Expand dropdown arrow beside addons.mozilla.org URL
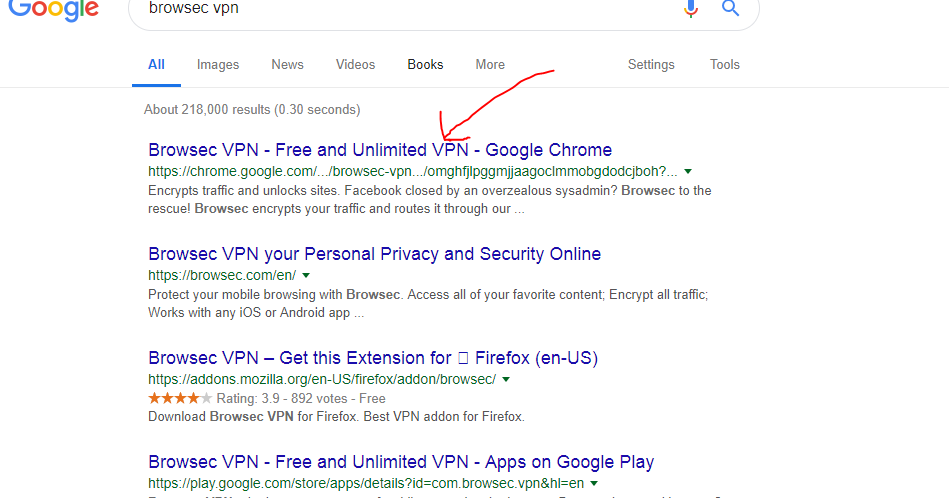Viewport: 949px width, 498px height. 506,380
